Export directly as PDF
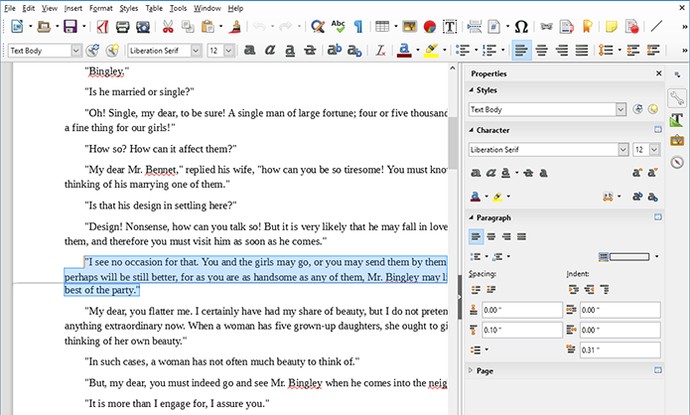Screen dimensions: 690x415 pyautogui.click(x=103, y=27)
